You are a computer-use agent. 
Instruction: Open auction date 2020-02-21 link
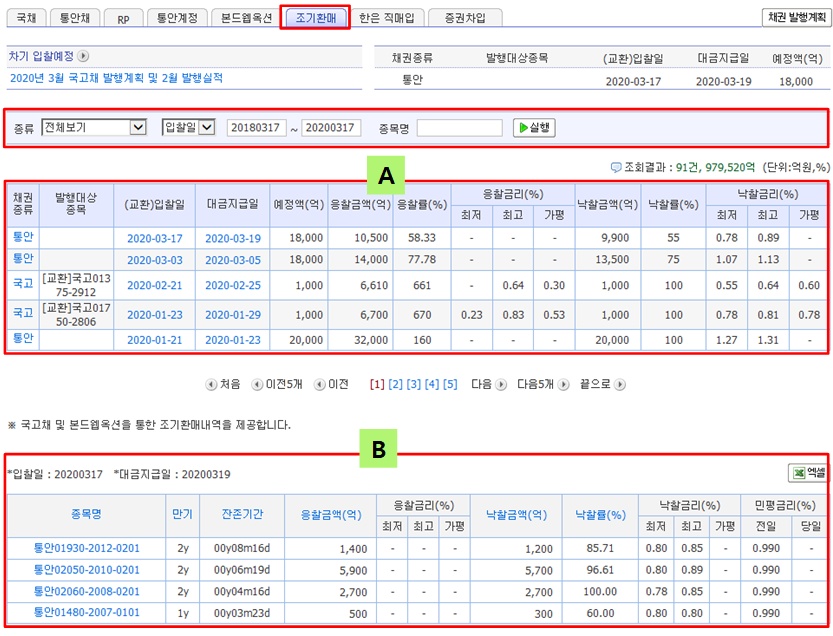coord(155,285)
